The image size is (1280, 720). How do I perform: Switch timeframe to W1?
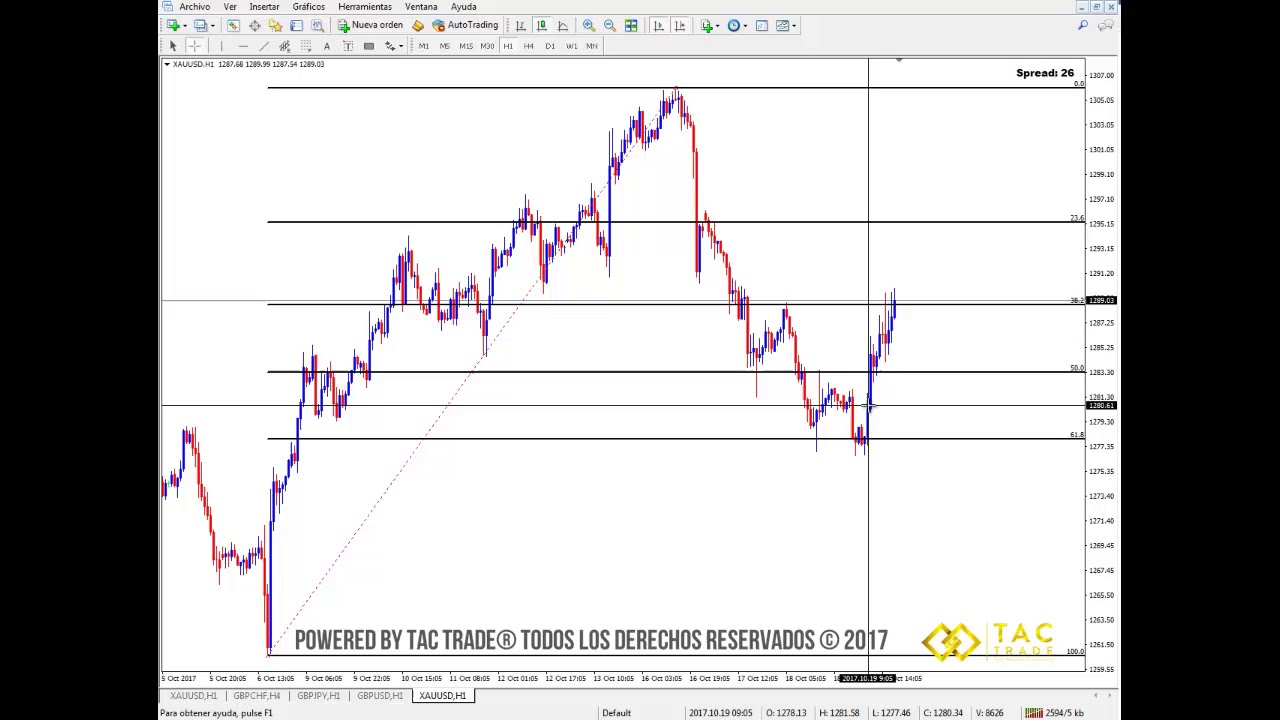tap(571, 46)
